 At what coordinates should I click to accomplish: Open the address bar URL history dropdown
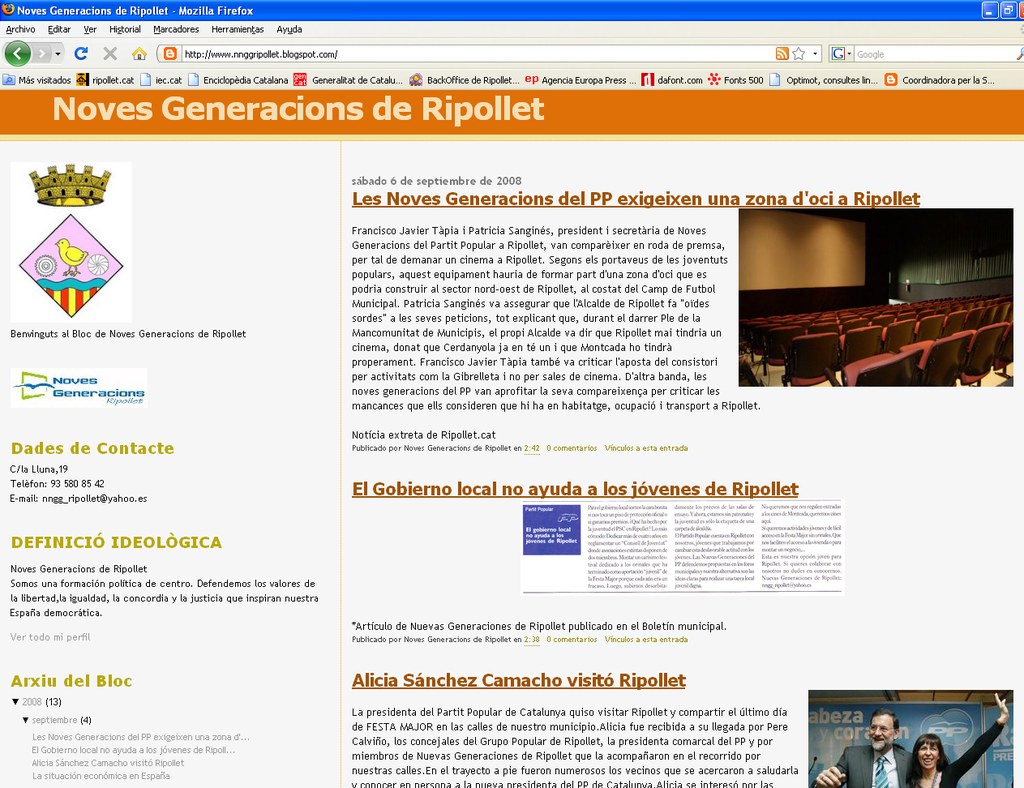[x=815, y=53]
